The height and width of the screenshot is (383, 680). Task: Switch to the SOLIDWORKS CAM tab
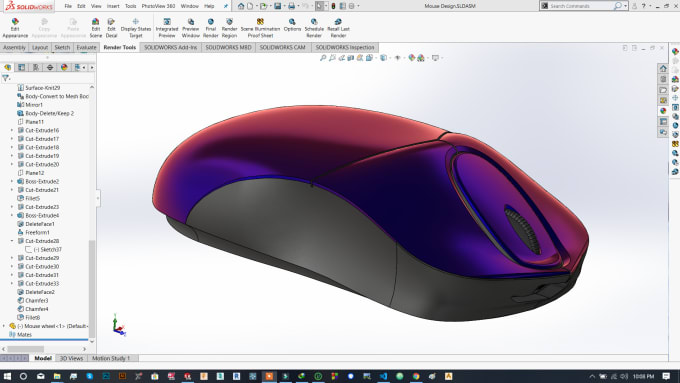pyautogui.click(x=282, y=47)
